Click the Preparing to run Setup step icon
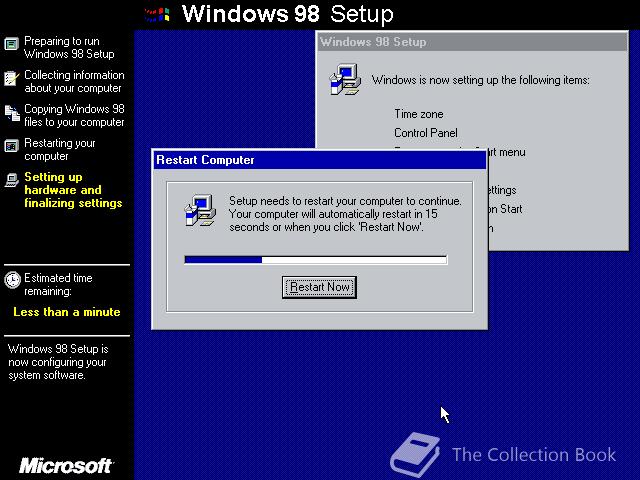Screen dimensions: 640x480 click(11, 44)
